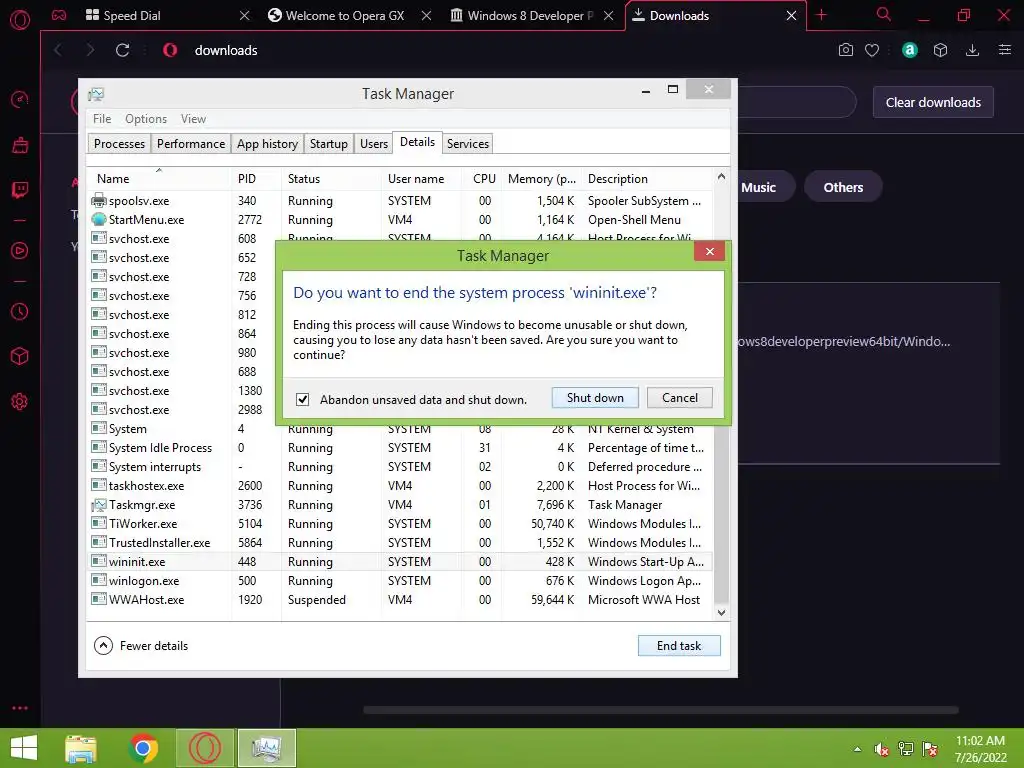The image size is (1024, 768).
Task: Open the GX Corner controller icon
Action: pyautogui.click(x=59, y=15)
